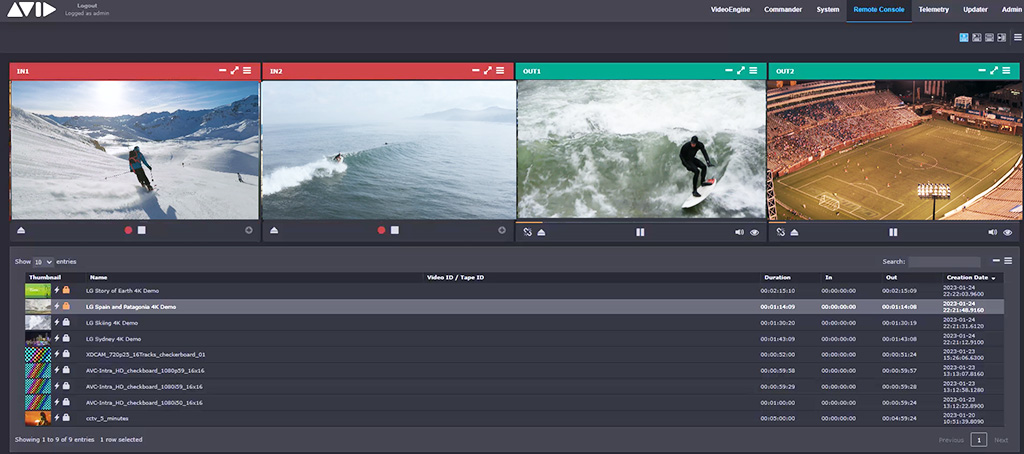Eject the clip from OUT2 player
Screen dimensions: 1024x454
794,233
